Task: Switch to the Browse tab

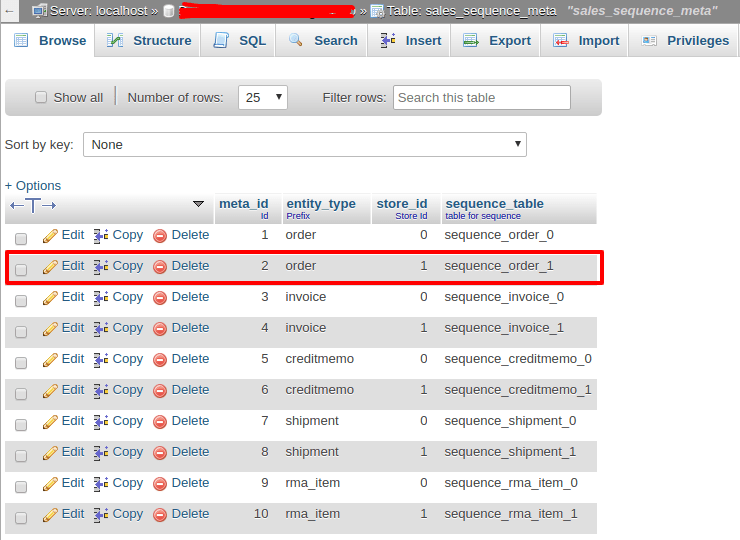Action: point(48,41)
